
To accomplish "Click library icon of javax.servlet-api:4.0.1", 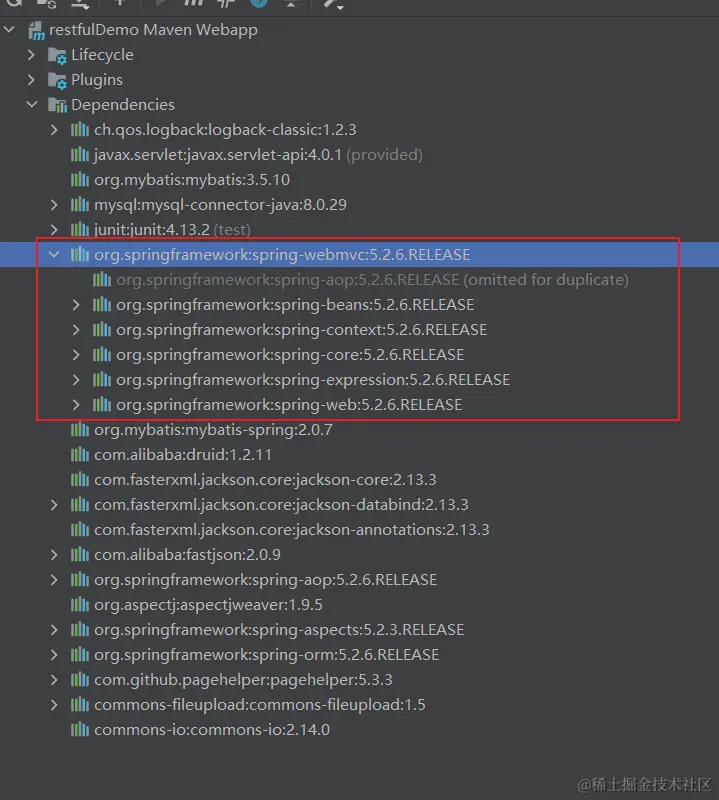I will (80, 155).
